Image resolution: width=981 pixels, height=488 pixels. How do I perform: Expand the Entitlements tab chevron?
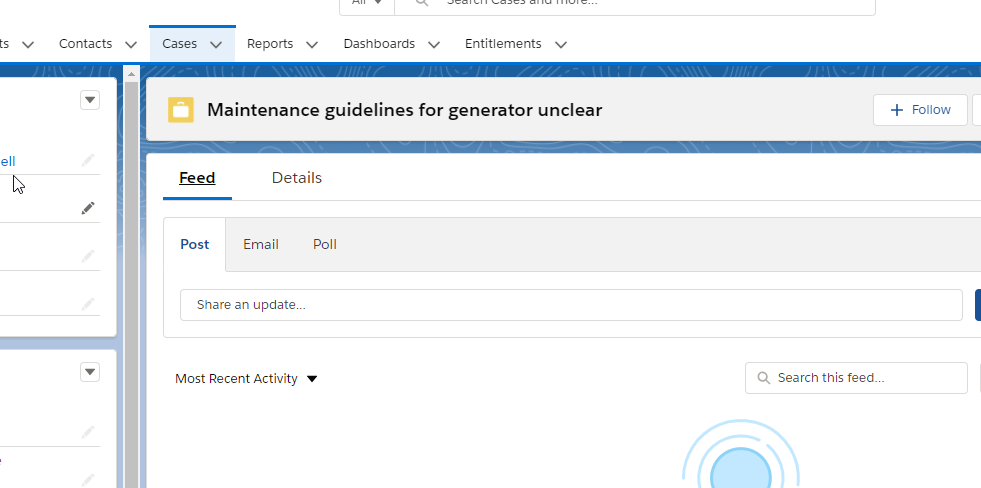(561, 45)
